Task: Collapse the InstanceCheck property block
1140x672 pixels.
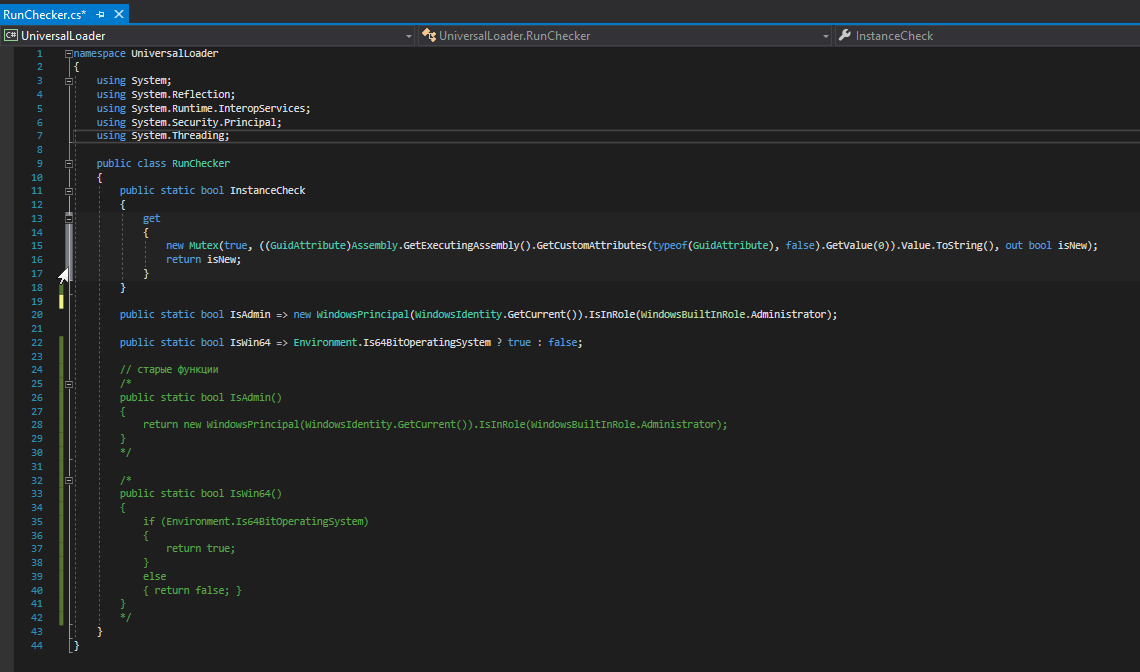Action: [68, 191]
